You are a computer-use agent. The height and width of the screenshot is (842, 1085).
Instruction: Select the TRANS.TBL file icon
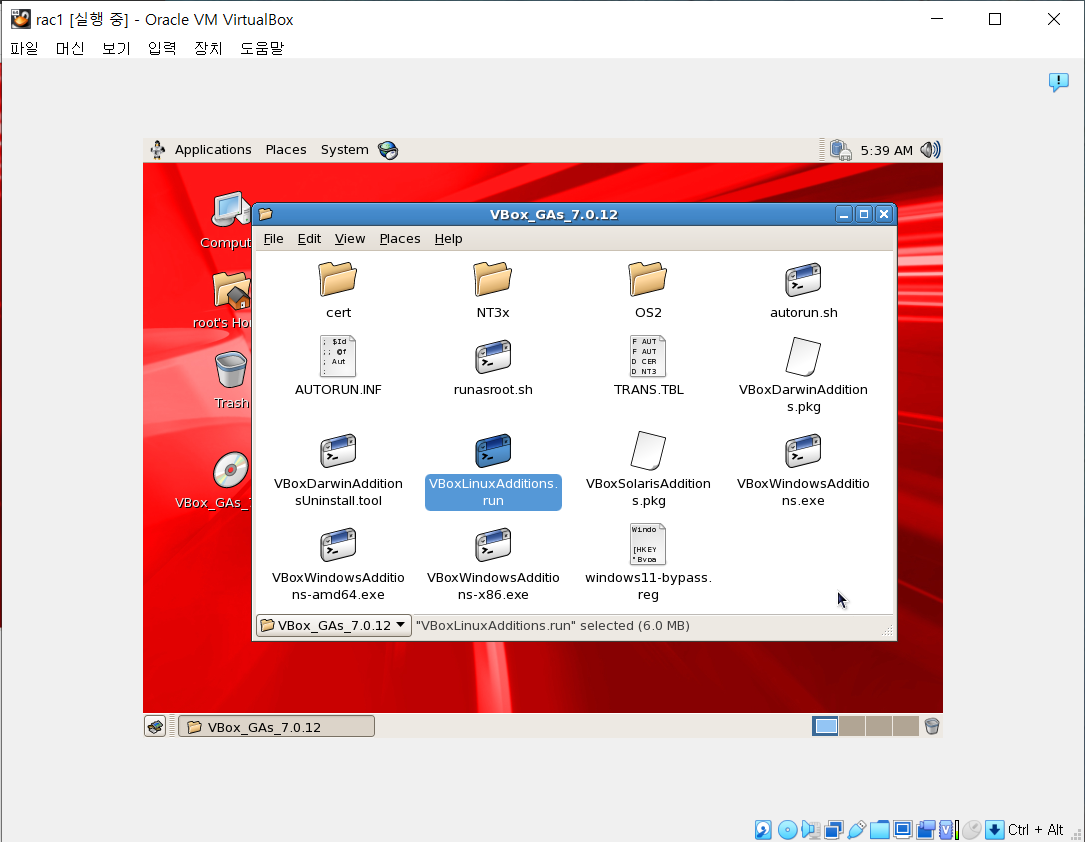[648, 356]
